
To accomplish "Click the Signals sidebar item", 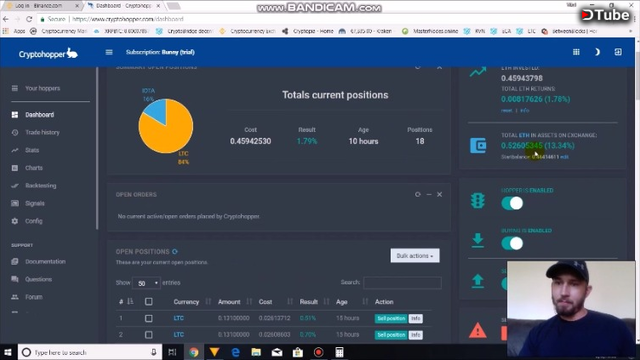I will pyautogui.click(x=35, y=203).
